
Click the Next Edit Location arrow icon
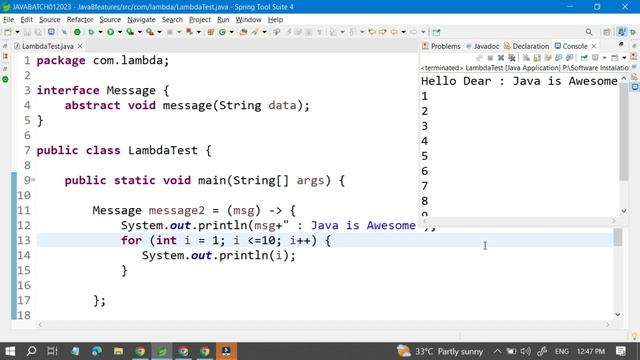(382, 32)
